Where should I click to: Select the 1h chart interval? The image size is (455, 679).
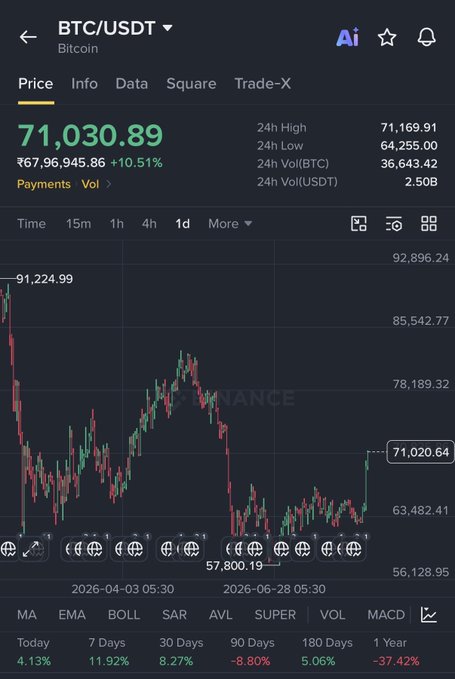(x=116, y=224)
